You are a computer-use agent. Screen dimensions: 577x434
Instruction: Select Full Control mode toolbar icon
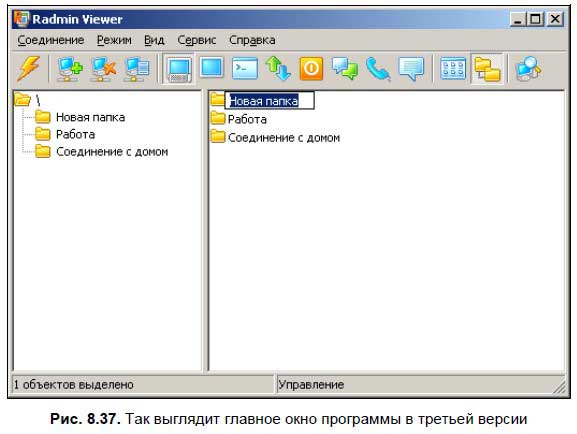179,69
